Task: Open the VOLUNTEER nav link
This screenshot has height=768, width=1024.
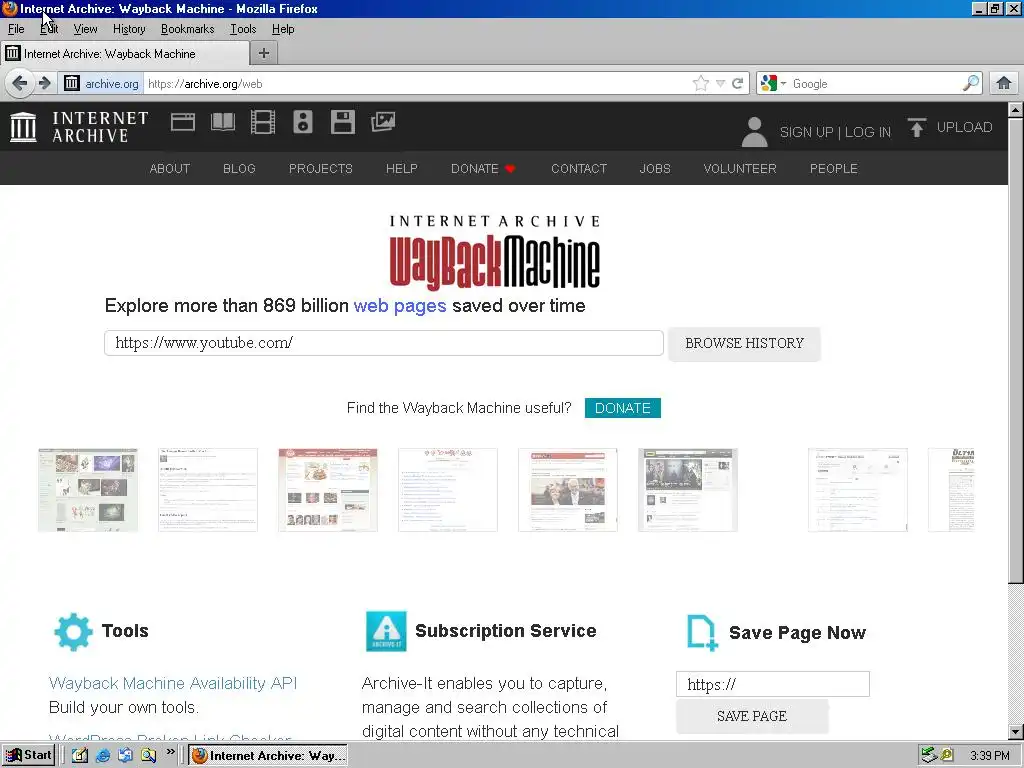Action: 740,168
